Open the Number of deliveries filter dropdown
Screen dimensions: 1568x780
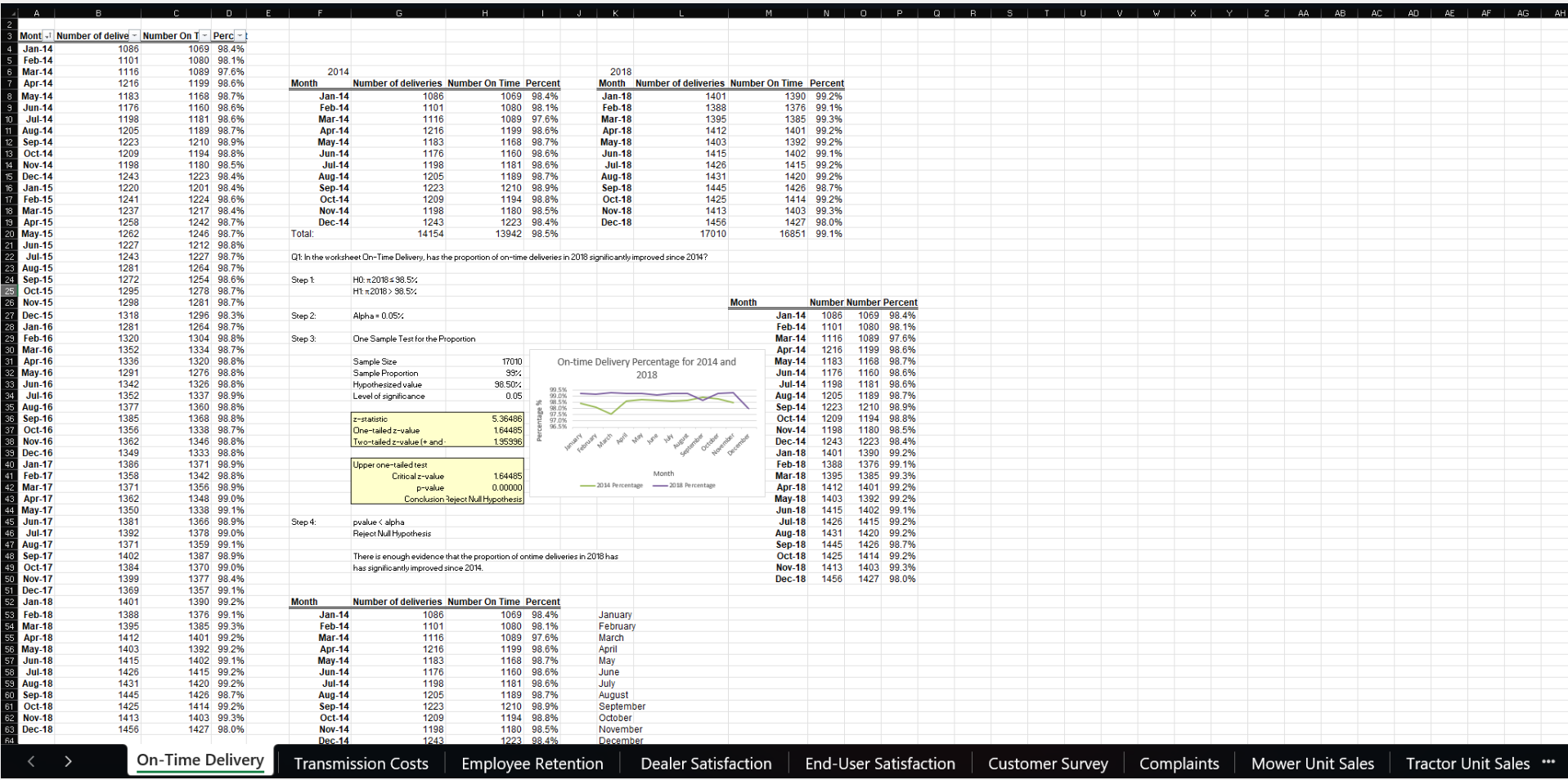(134, 35)
